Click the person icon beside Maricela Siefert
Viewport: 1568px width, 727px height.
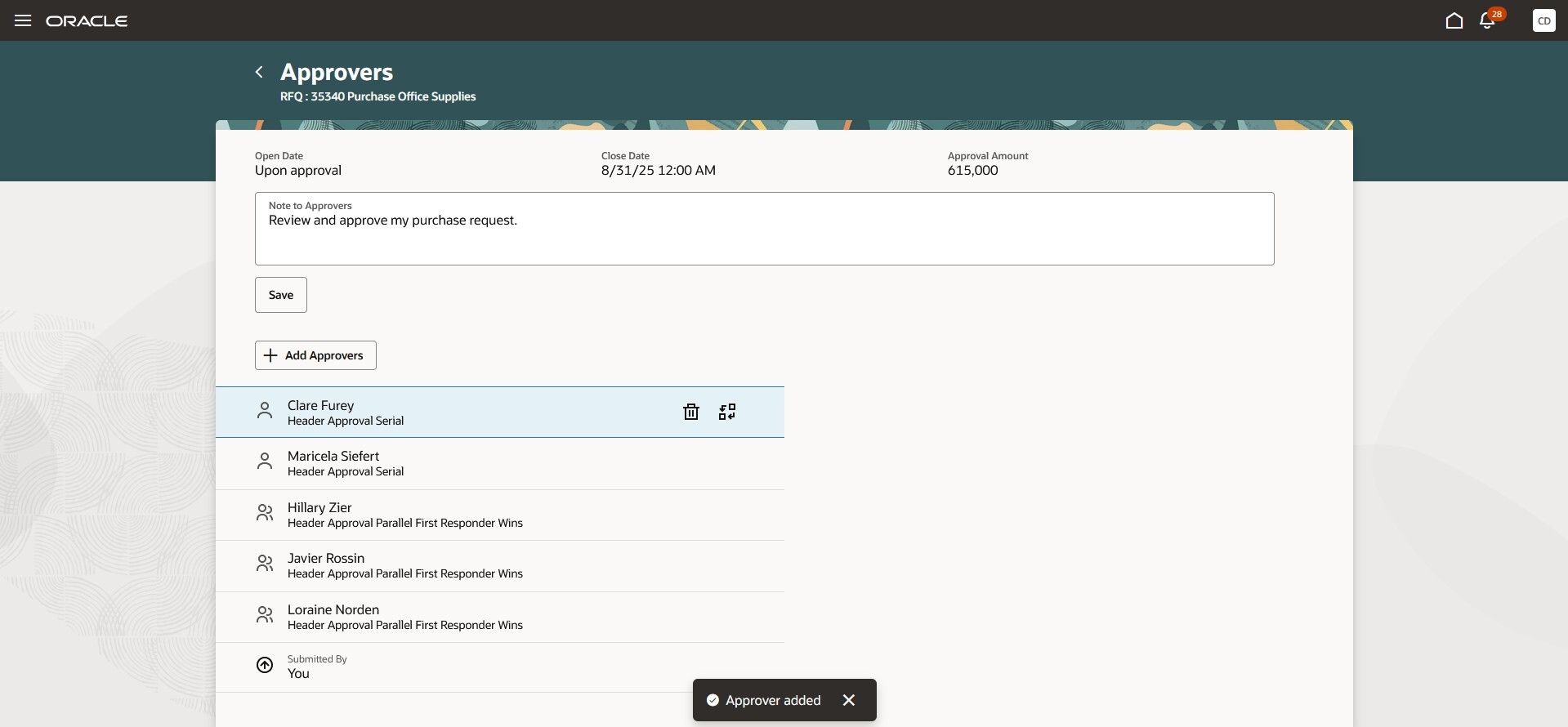click(x=265, y=462)
